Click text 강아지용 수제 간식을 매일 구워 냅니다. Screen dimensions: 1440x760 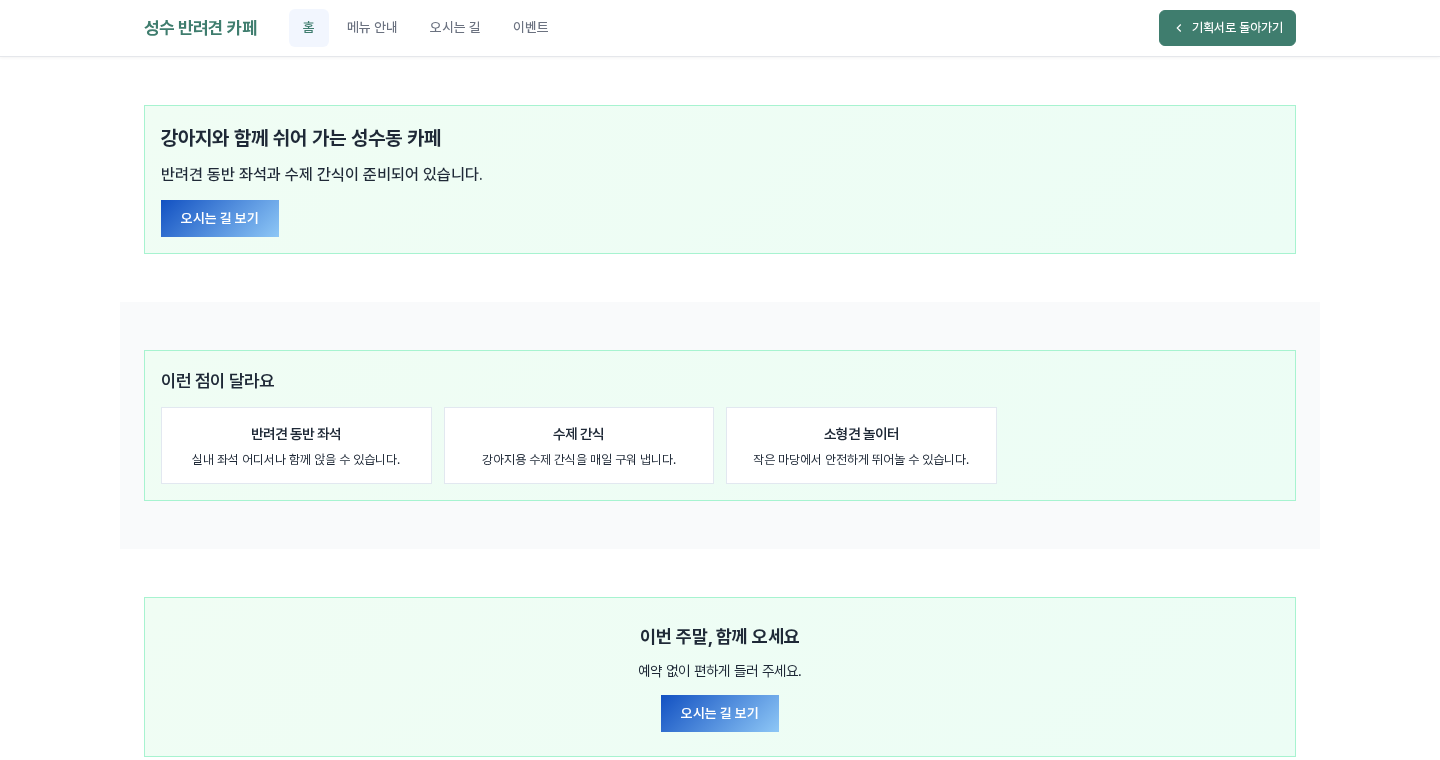pyautogui.click(x=579, y=460)
